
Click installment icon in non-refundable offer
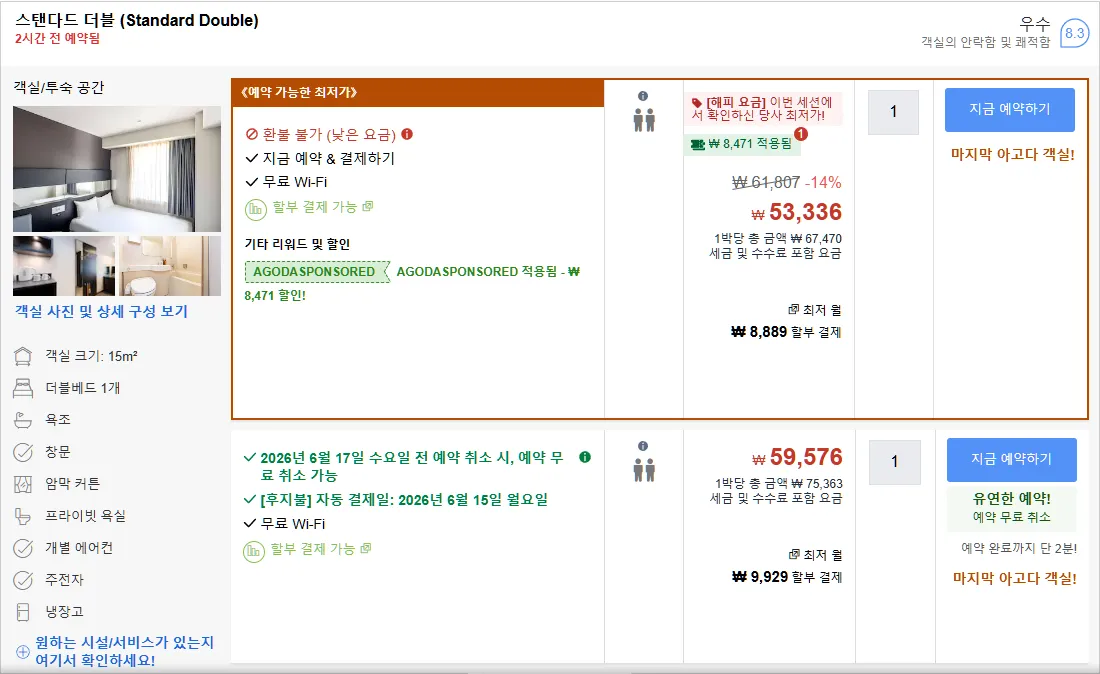point(255,209)
